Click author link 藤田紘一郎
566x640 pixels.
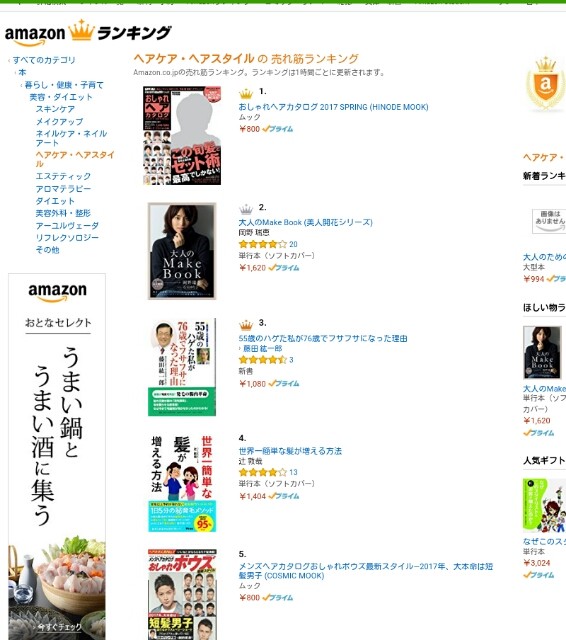click(263, 349)
